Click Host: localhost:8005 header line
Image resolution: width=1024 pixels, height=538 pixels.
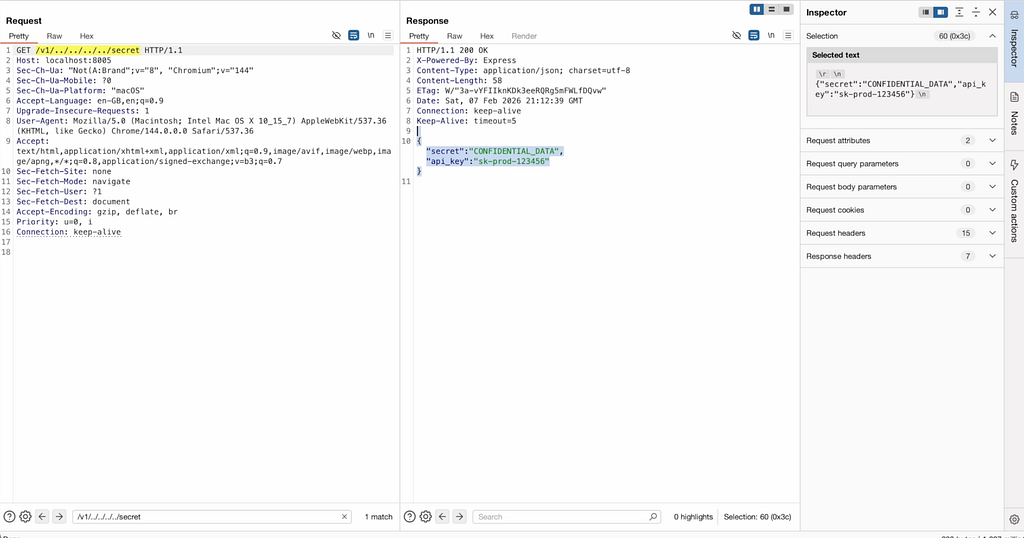point(64,60)
